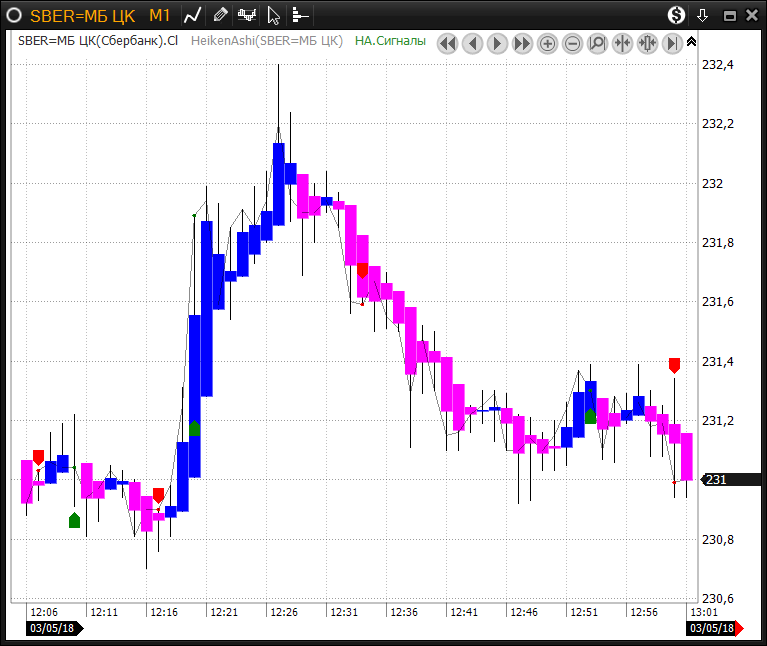This screenshot has height=646, width=767.
Task: Select the pencil drawing tool
Action: tap(220, 15)
